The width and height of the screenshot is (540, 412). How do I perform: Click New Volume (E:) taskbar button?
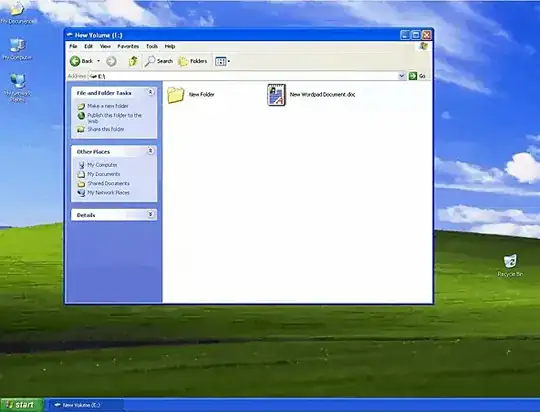pyautogui.click(x=85, y=405)
